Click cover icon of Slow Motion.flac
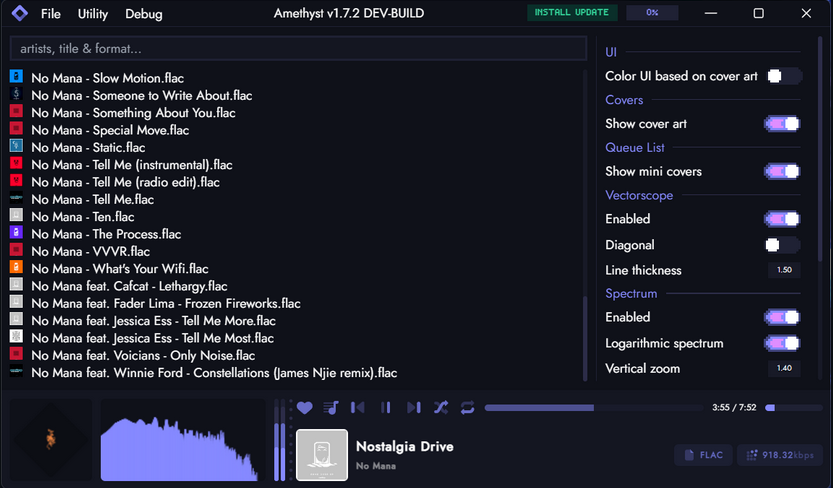This screenshot has width=833, height=488. (16, 76)
